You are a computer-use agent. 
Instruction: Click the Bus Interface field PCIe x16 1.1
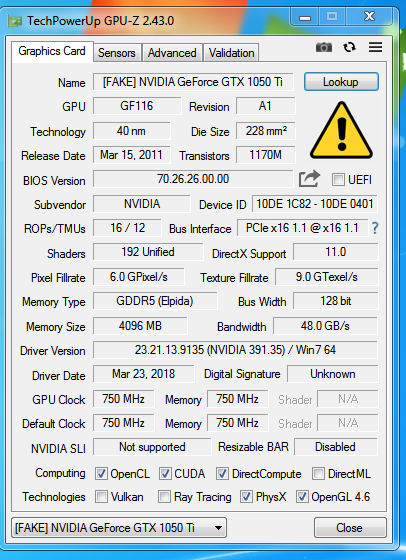coord(302,228)
